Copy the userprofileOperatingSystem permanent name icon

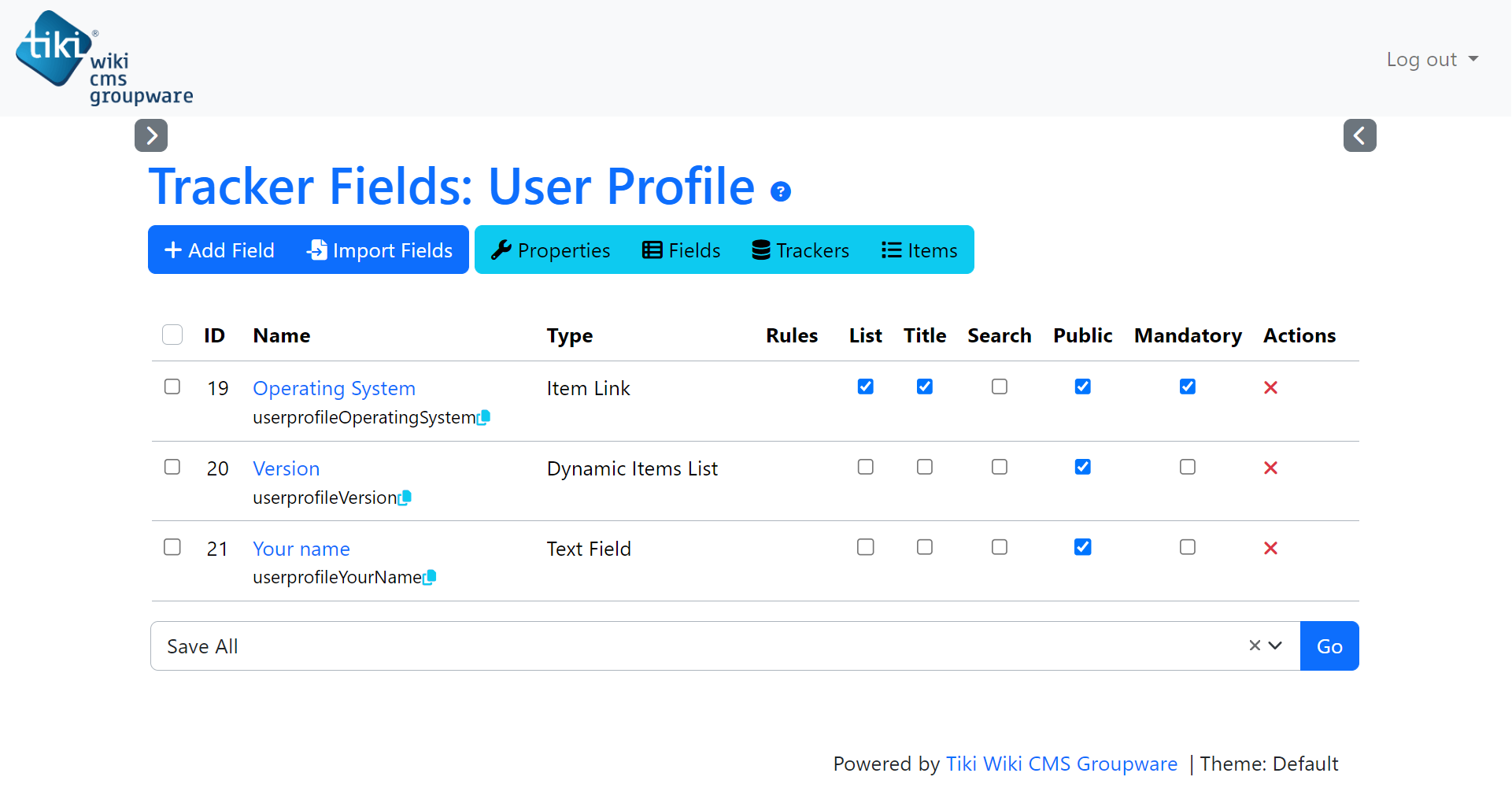click(484, 417)
